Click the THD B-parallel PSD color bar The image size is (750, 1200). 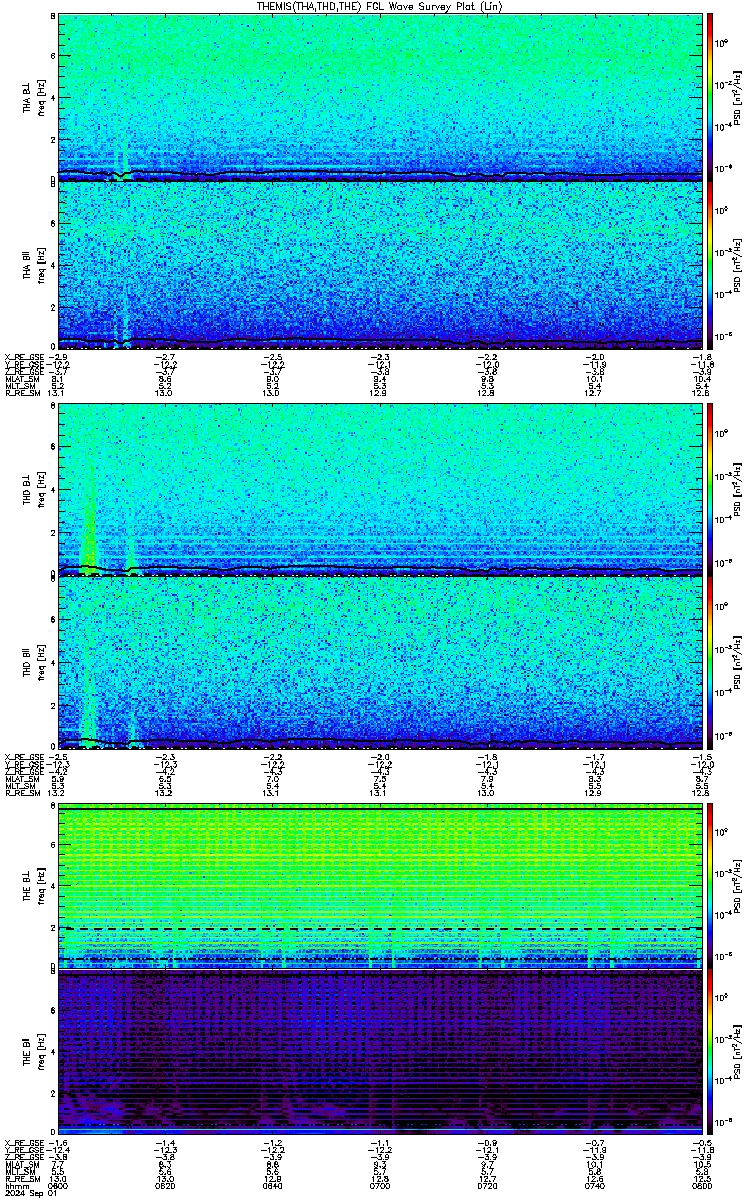(x=710, y=661)
